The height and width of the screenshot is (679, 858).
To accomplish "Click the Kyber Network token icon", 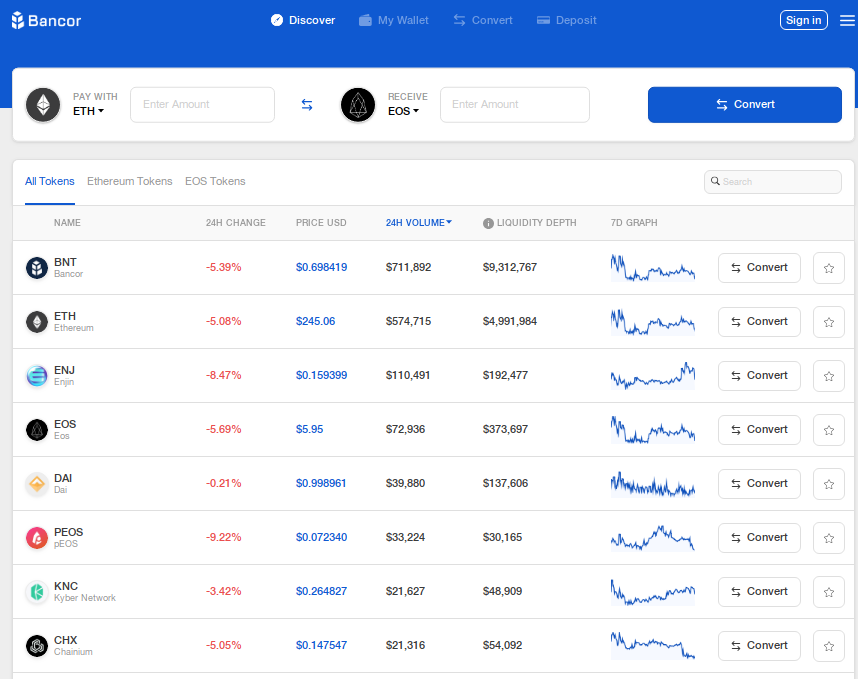I will [37, 592].
